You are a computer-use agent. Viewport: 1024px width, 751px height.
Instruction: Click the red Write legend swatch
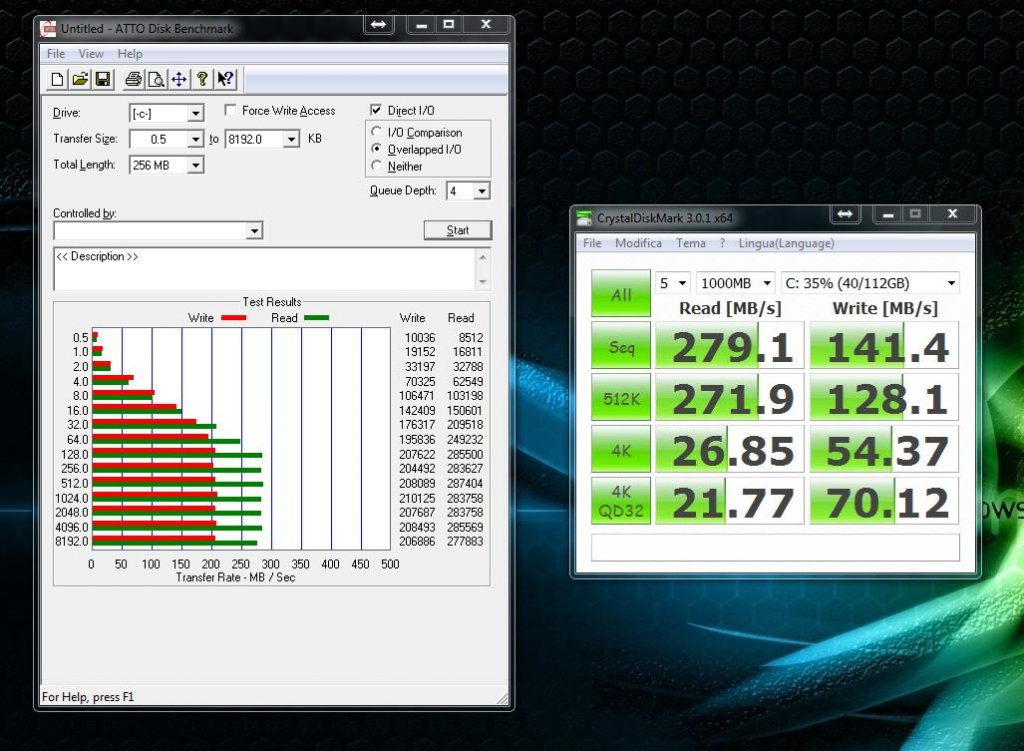pyautogui.click(x=234, y=318)
